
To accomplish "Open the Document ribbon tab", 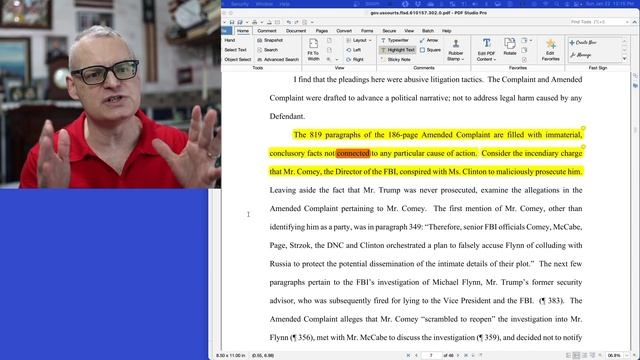I will point(296,31).
